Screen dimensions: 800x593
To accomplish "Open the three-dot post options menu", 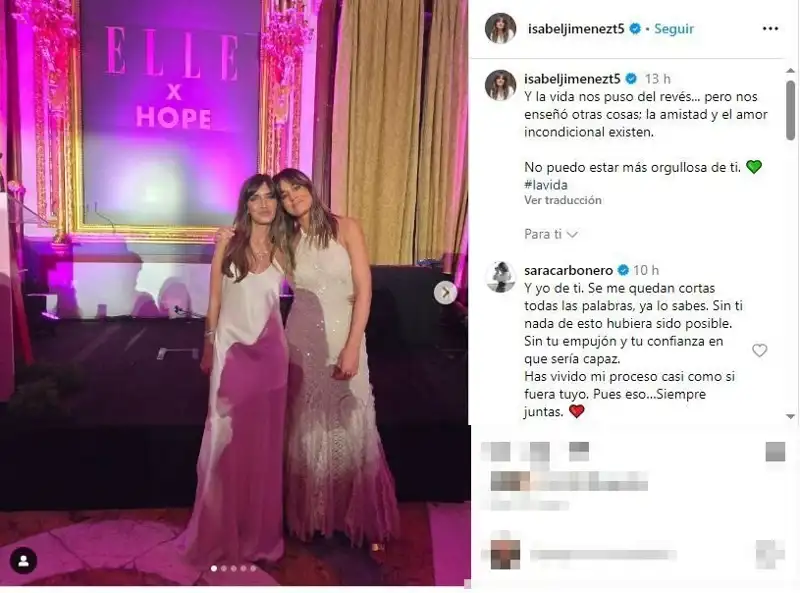I will pyautogui.click(x=770, y=29).
